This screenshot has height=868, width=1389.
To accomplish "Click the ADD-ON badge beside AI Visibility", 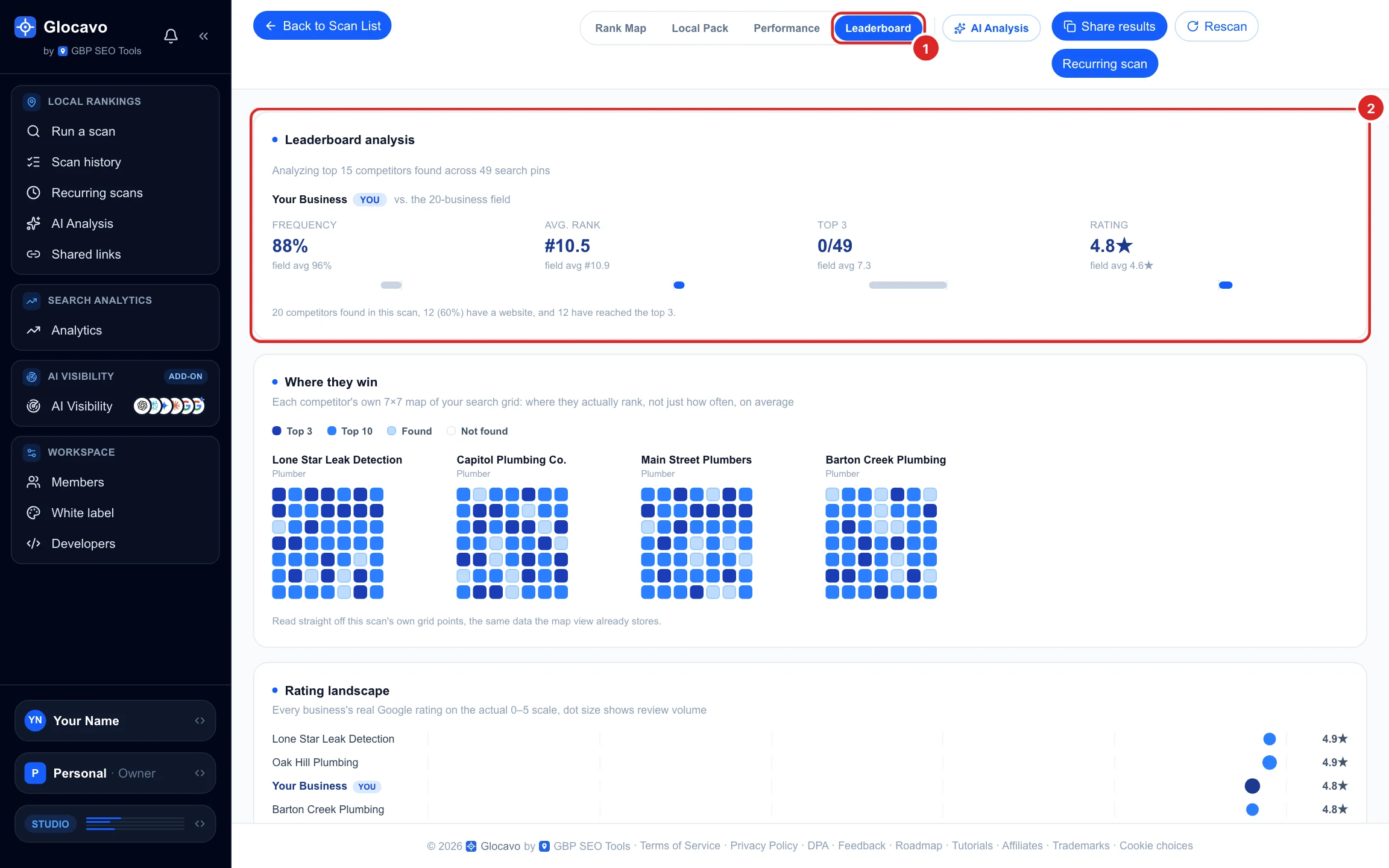I will coord(186,377).
